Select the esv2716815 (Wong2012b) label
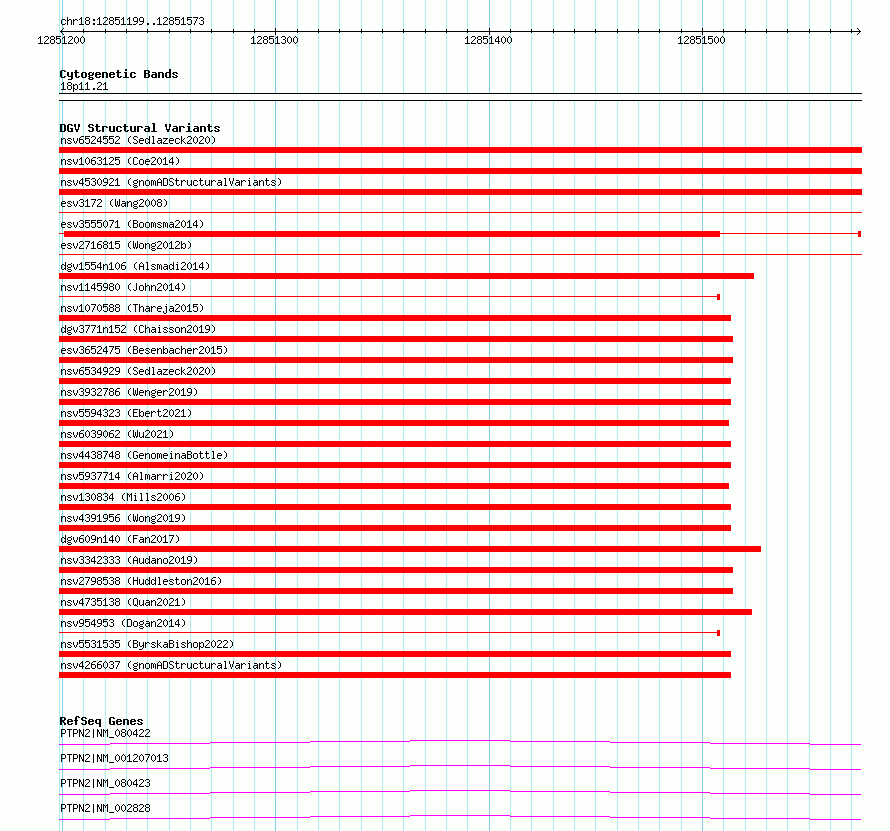890x831 pixels. [x=126, y=245]
